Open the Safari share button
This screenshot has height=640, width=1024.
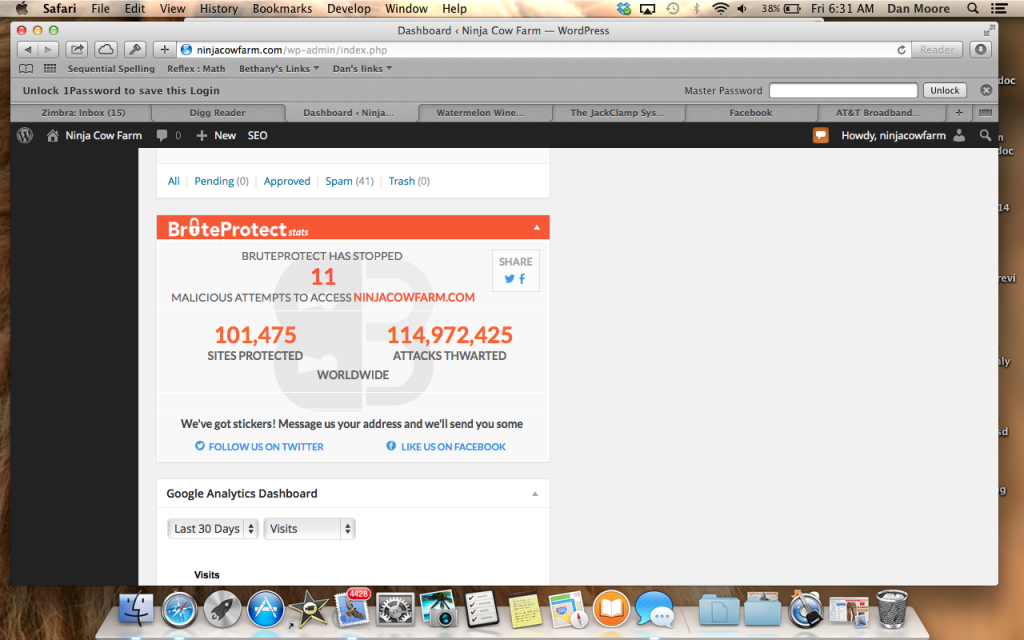[x=77, y=50]
